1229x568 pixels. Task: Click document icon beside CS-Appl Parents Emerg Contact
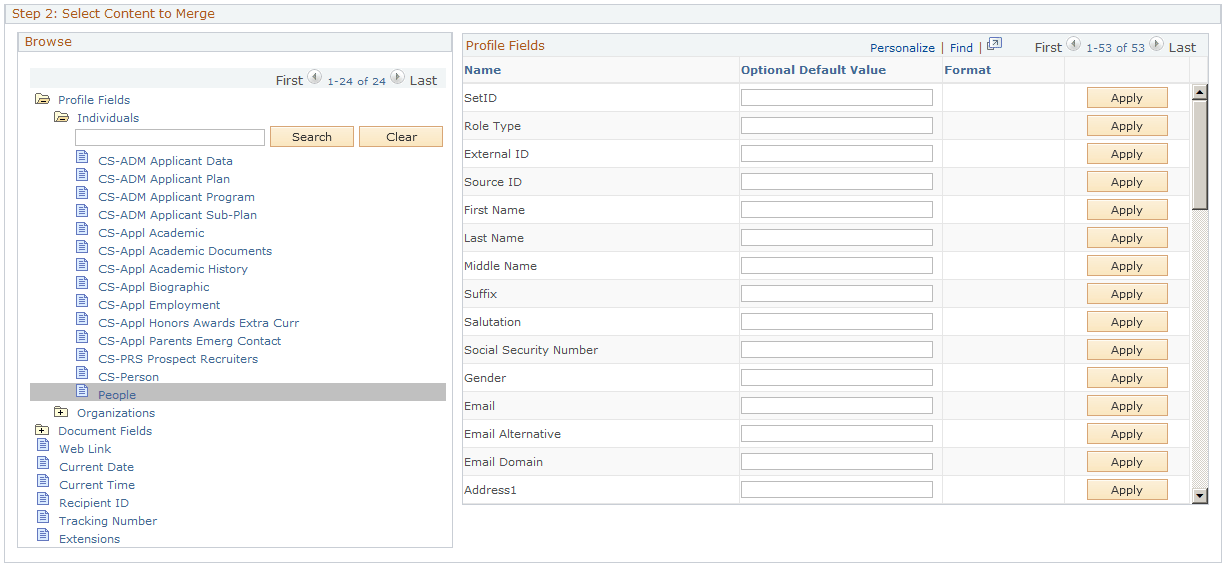[83, 339]
